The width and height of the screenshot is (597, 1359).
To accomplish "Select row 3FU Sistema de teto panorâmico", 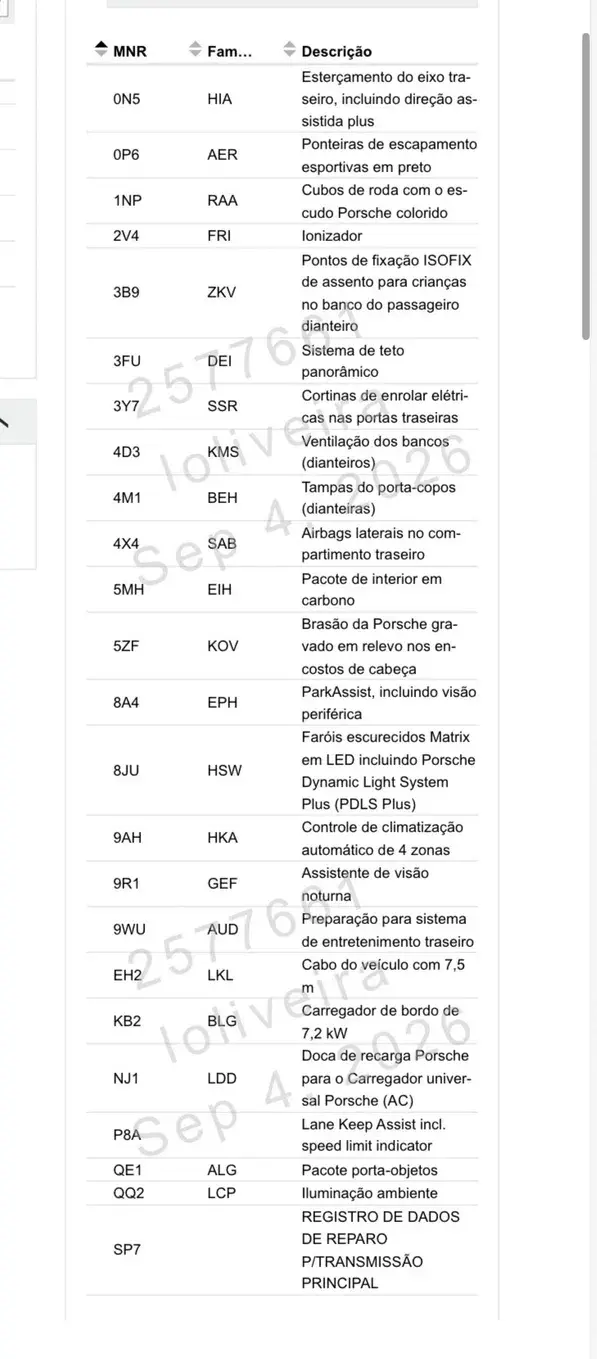I will tap(282, 361).
